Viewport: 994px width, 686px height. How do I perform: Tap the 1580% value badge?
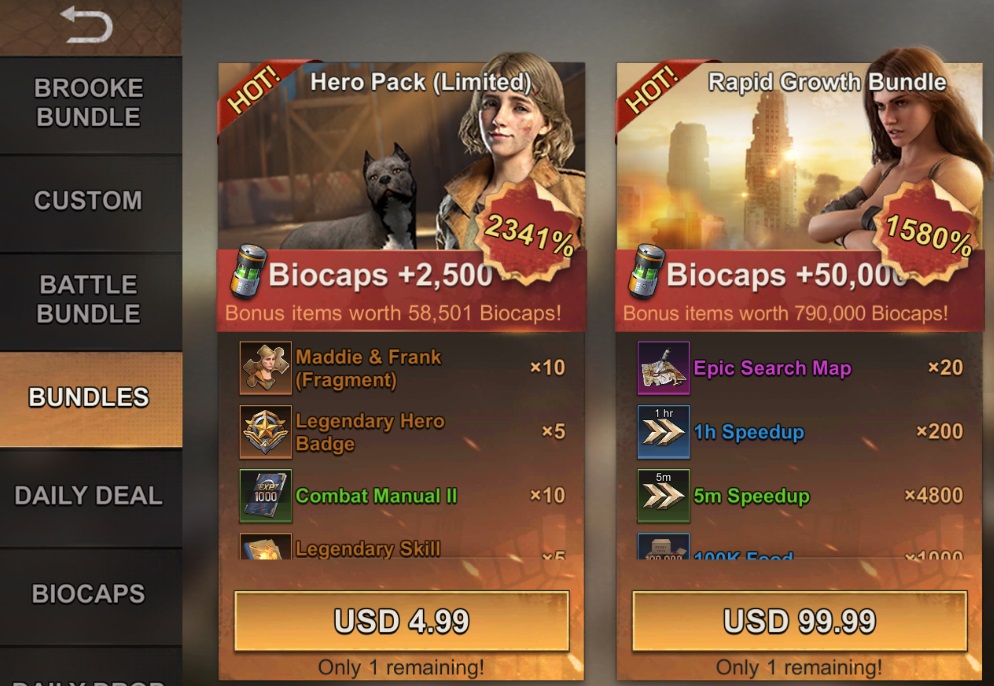point(927,231)
